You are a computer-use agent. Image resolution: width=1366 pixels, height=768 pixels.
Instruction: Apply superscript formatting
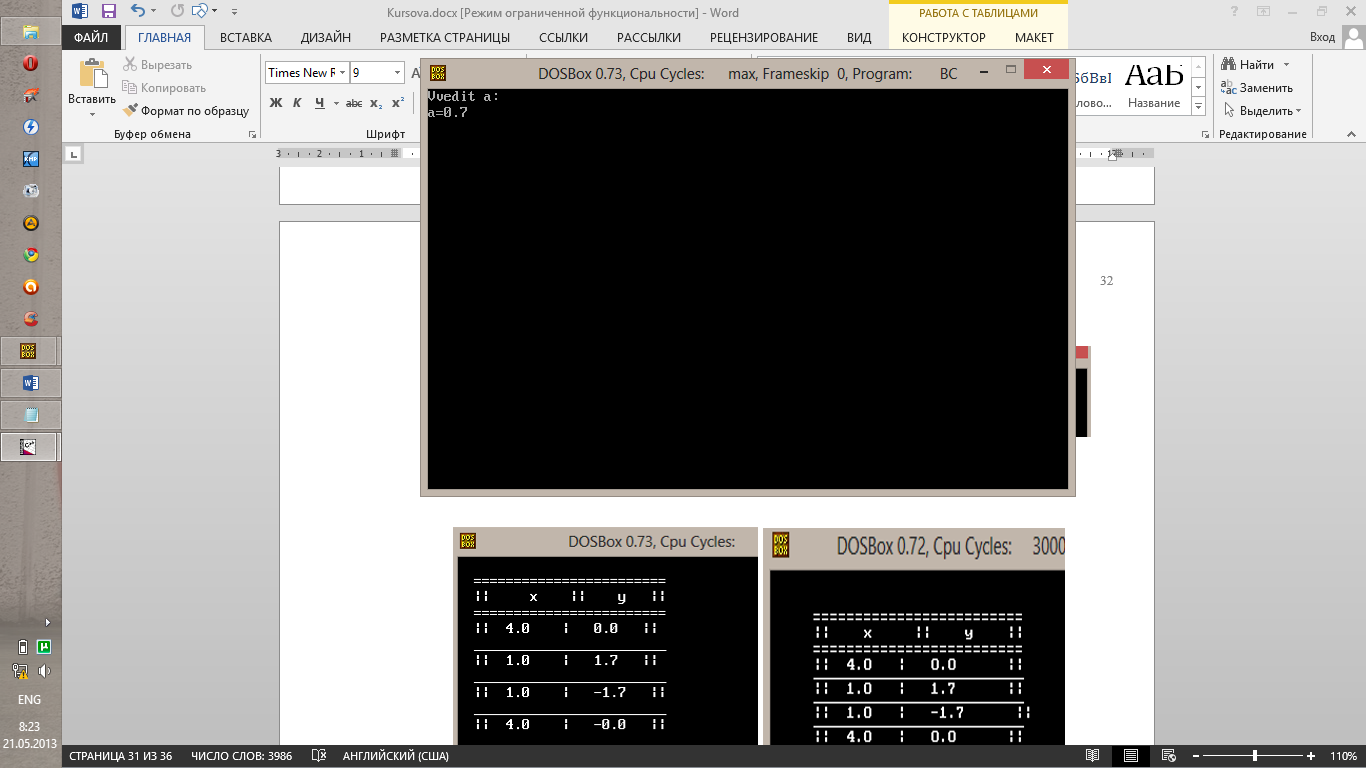[397, 103]
